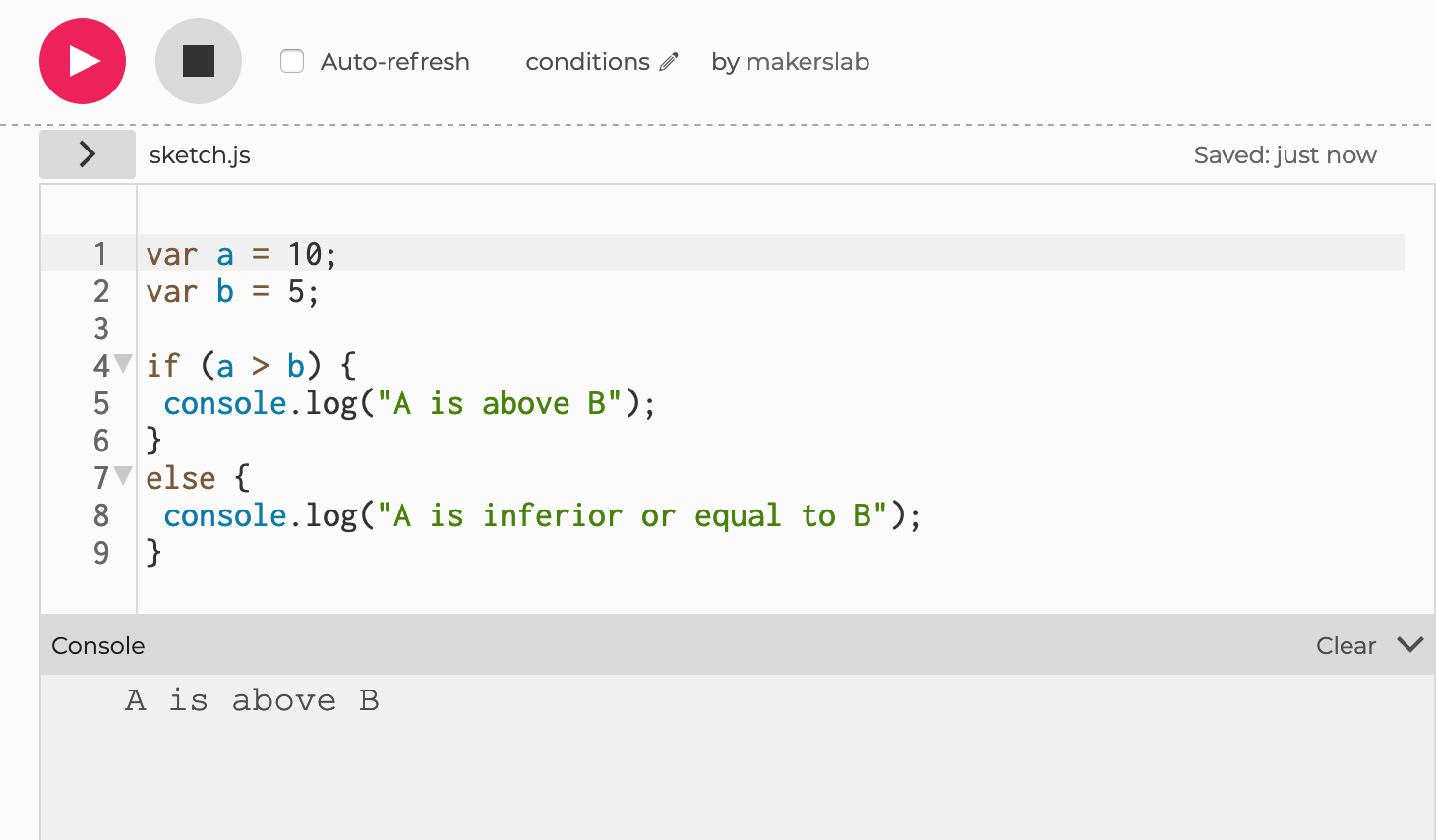Fold the else block at line 7
Image resolution: width=1436 pixels, height=840 pixels.
(123, 476)
